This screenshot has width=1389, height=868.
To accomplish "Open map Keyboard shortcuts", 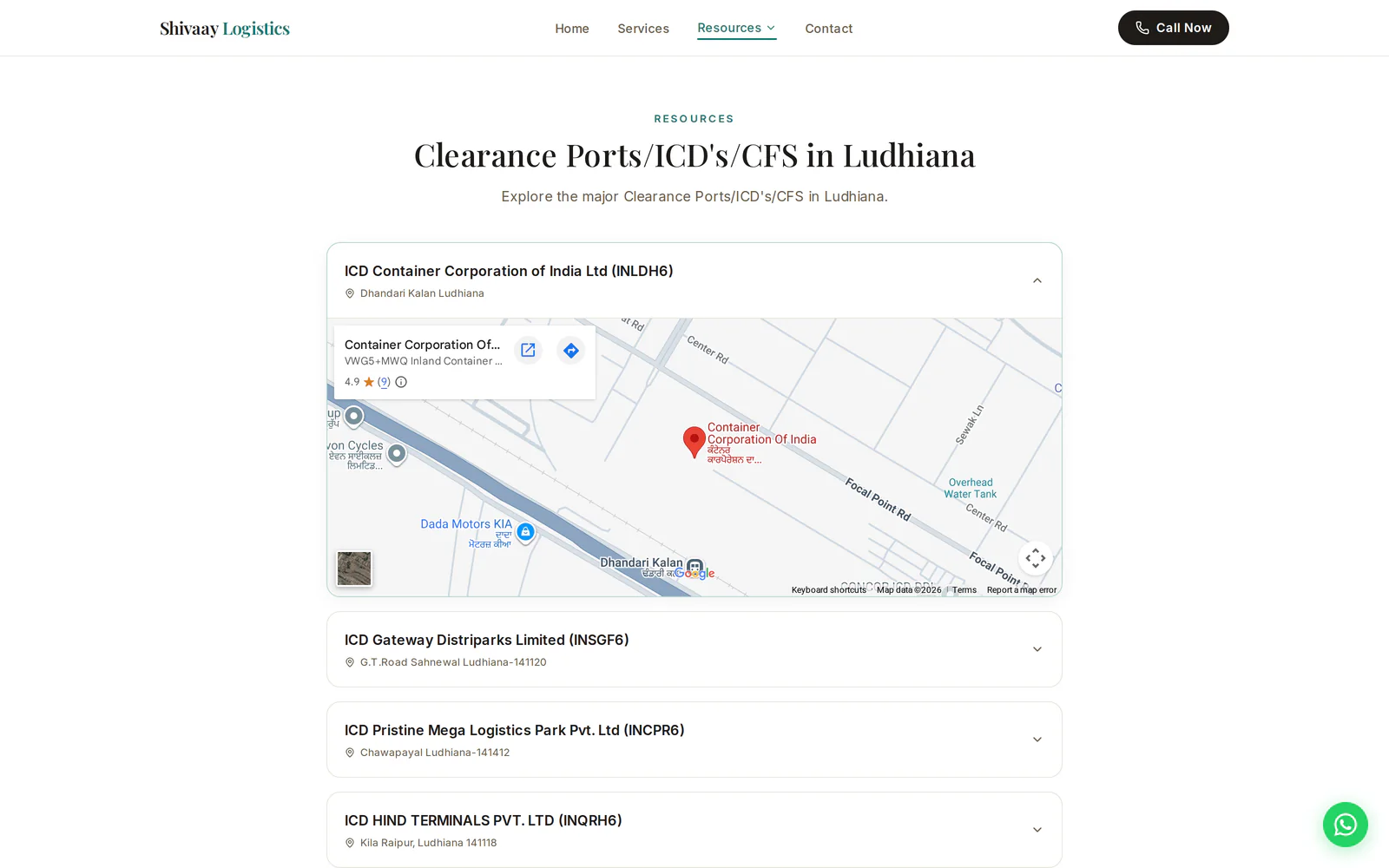I will point(828,590).
